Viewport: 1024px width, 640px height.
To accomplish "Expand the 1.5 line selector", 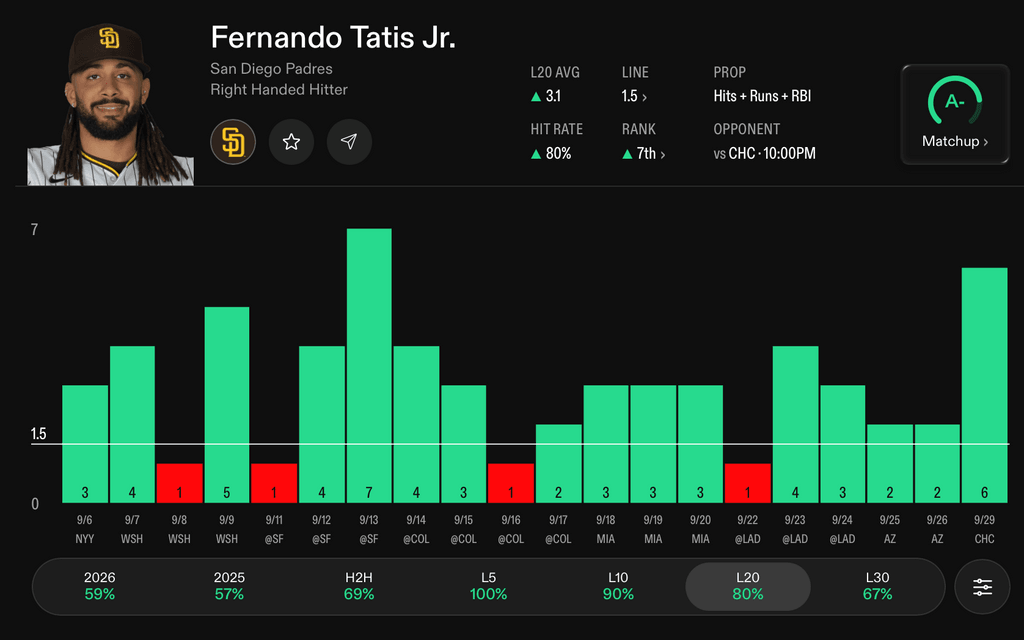I will pyautogui.click(x=634, y=97).
